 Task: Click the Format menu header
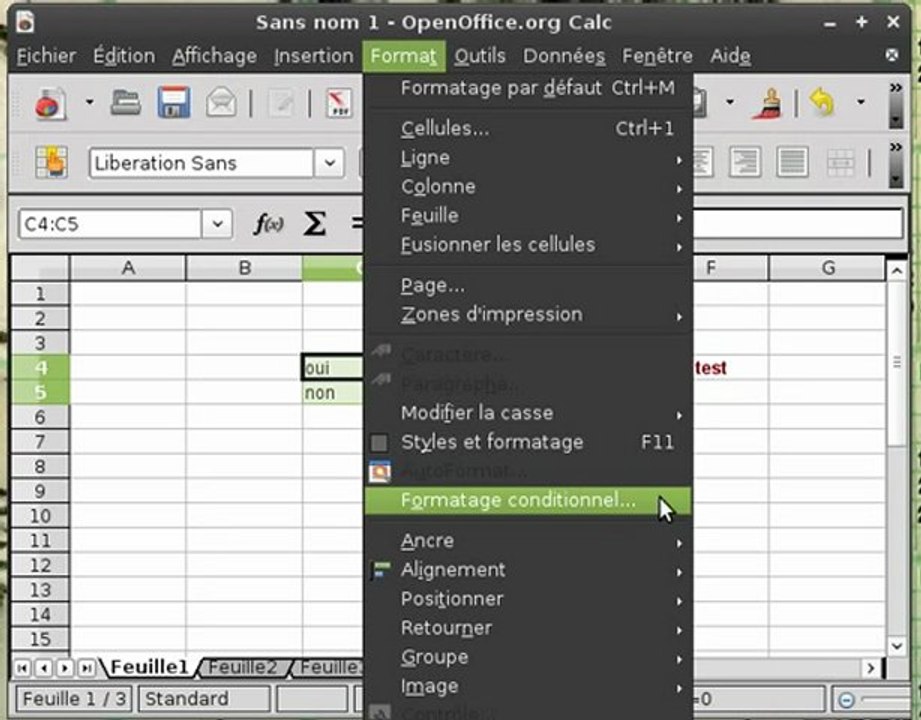[404, 56]
